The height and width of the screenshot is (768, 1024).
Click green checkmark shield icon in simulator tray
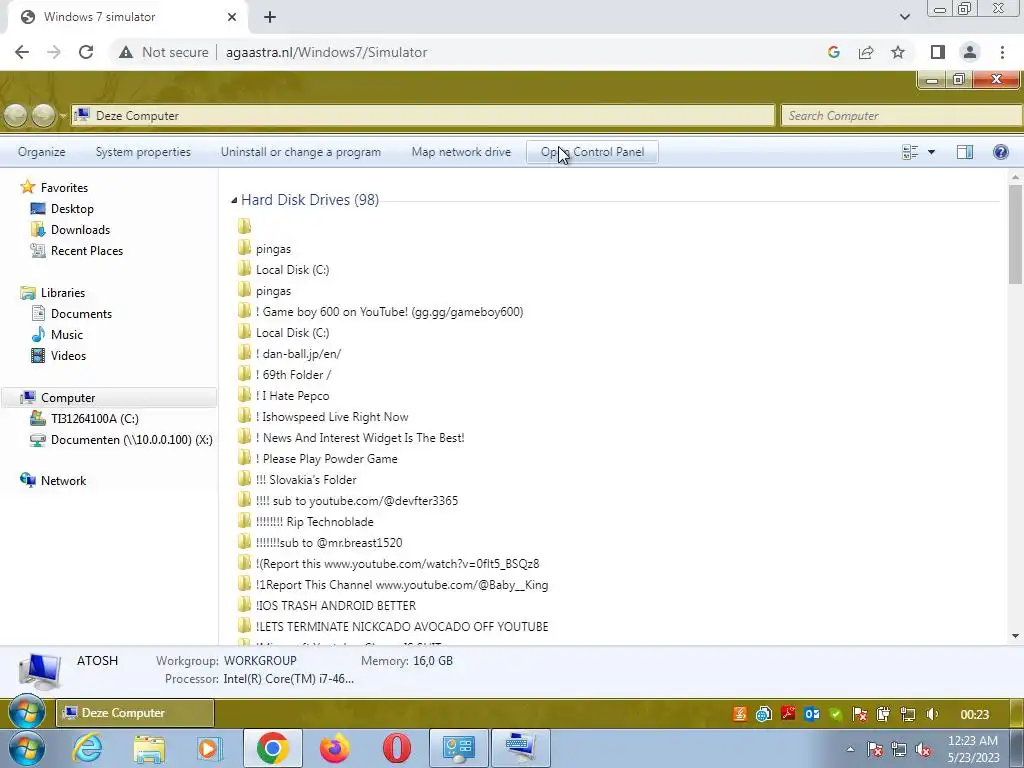835,714
